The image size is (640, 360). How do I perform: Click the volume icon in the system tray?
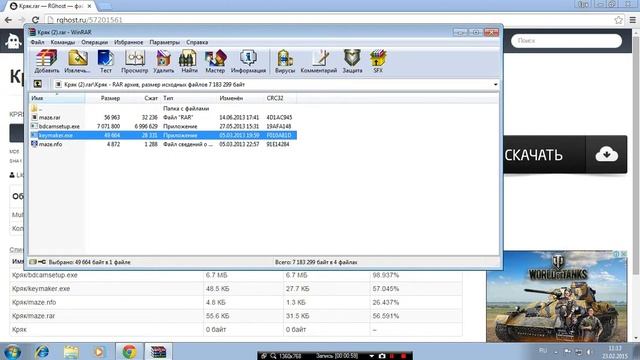click(590, 352)
